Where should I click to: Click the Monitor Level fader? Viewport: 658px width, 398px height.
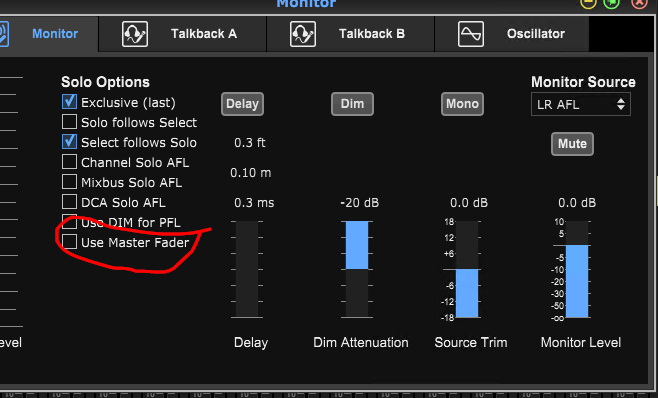(x=577, y=269)
